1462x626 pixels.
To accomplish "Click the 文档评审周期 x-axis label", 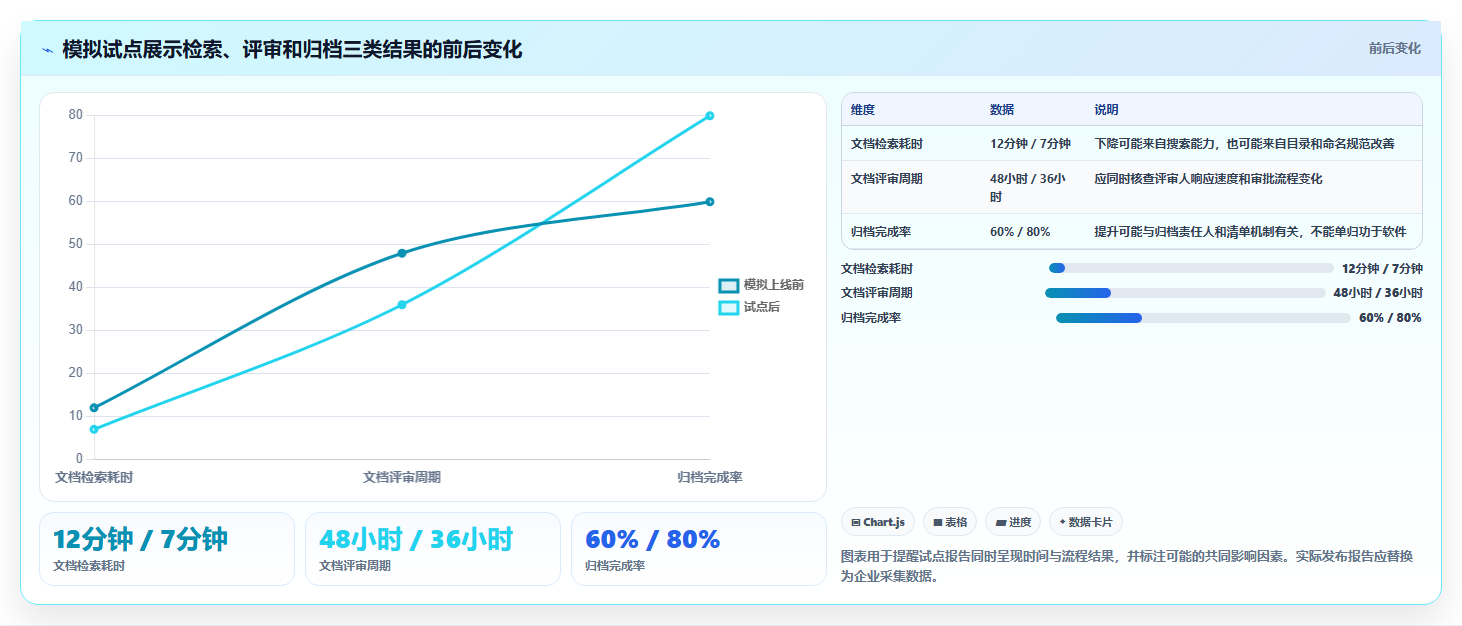I will click(402, 478).
